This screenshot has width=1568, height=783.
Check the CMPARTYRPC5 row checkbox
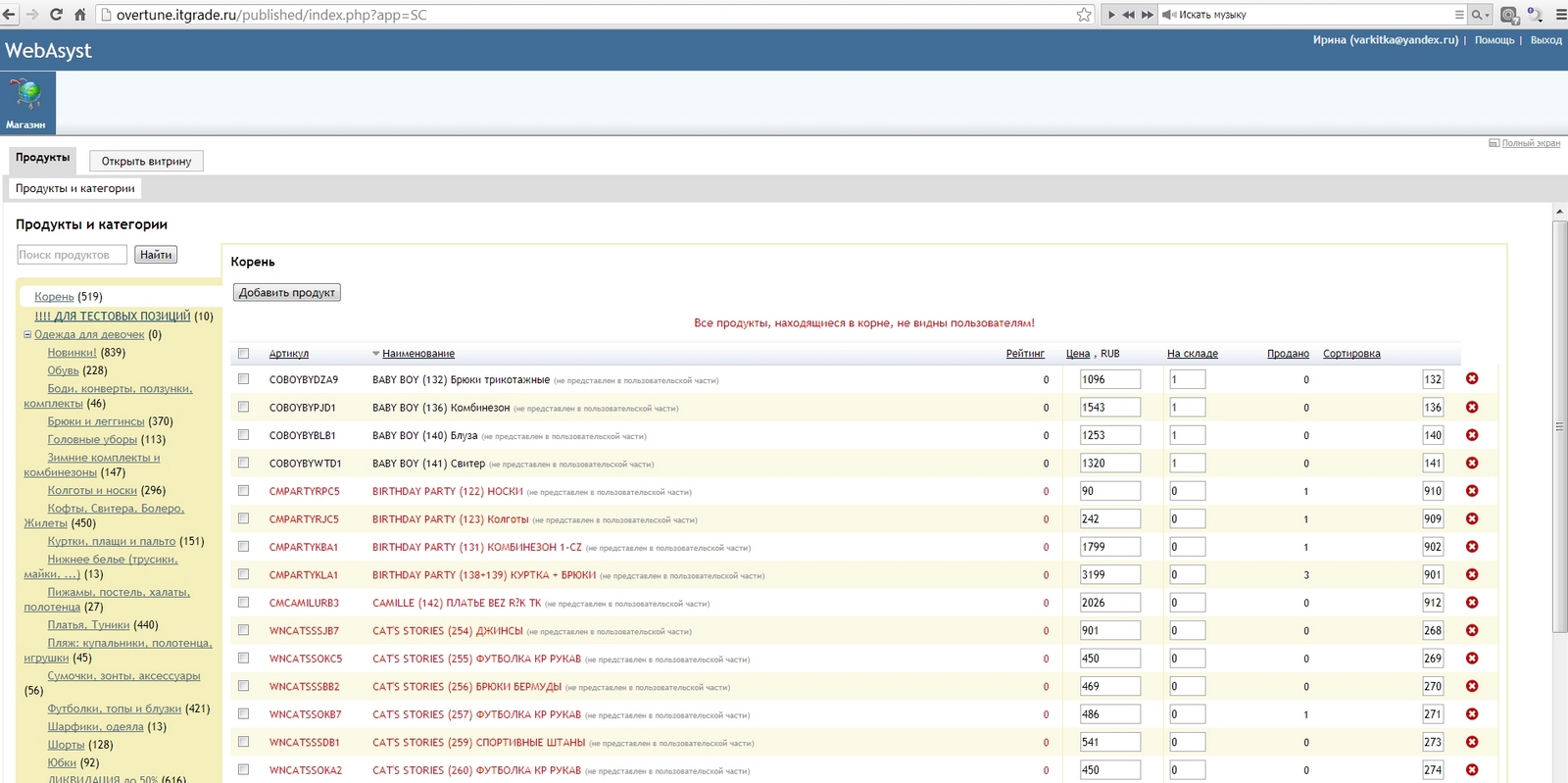pyautogui.click(x=243, y=491)
